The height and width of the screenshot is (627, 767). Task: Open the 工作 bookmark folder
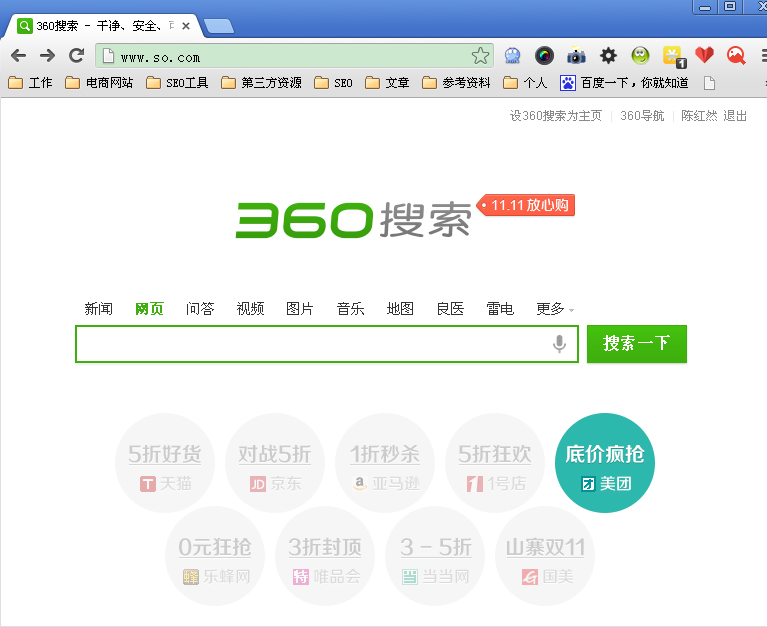pos(30,83)
